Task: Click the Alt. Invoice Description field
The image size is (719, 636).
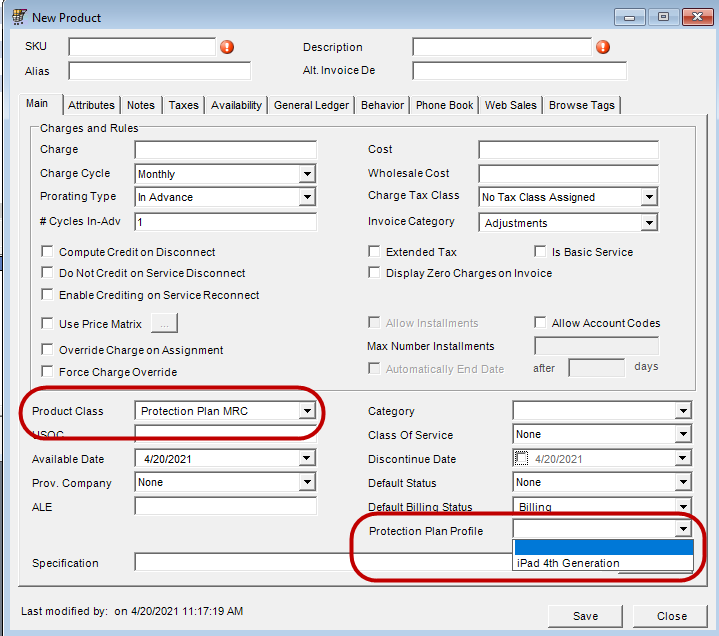Action: click(x=520, y=71)
